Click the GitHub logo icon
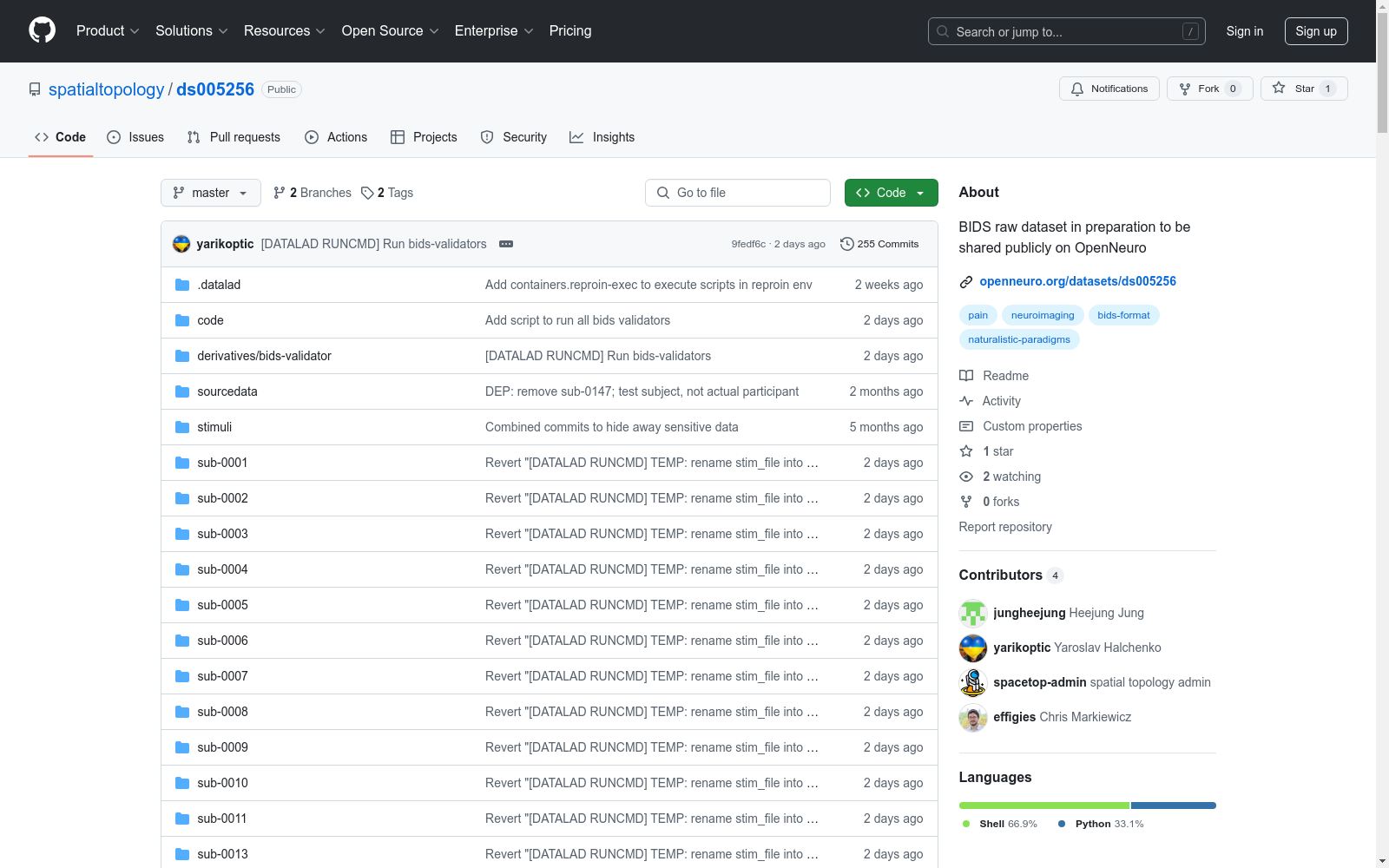The image size is (1389, 868). click(42, 30)
